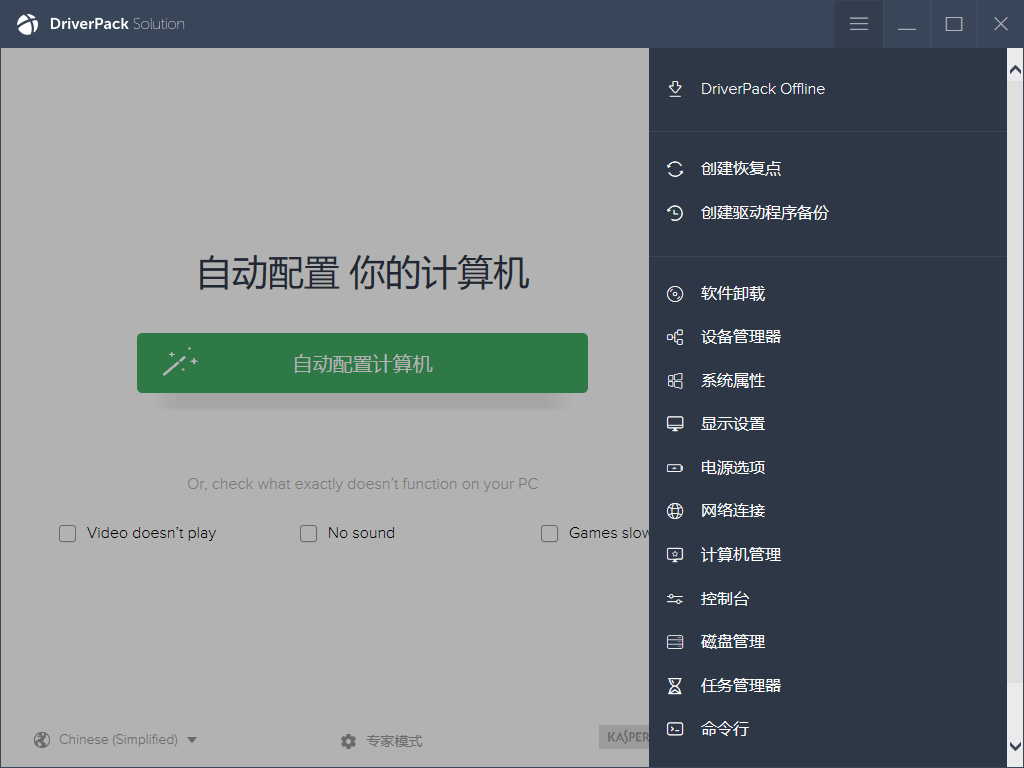Screen dimensions: 1024x768
Task: Click the Device Manager (设备管理器) icon
Action: [x=675, y=337]
